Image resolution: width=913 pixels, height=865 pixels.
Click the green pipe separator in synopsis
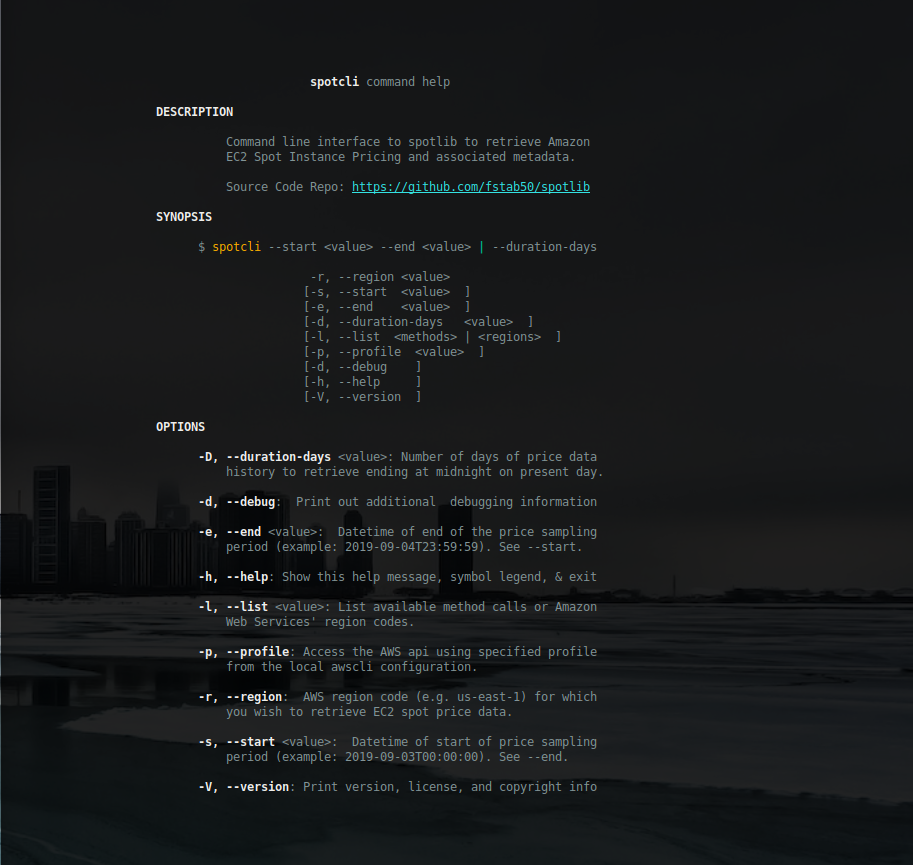(x=482, y=247)
